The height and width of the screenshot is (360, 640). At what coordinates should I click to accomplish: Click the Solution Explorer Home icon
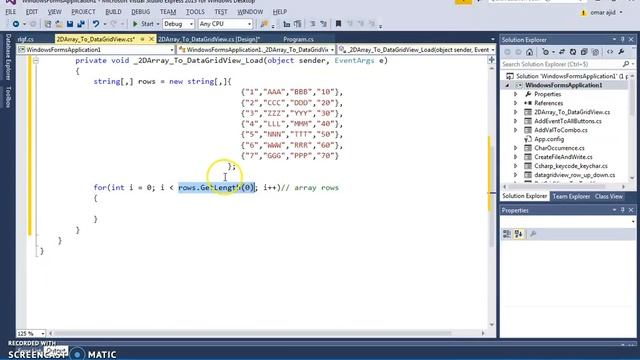pyautogui.click(x=529, y=52)
